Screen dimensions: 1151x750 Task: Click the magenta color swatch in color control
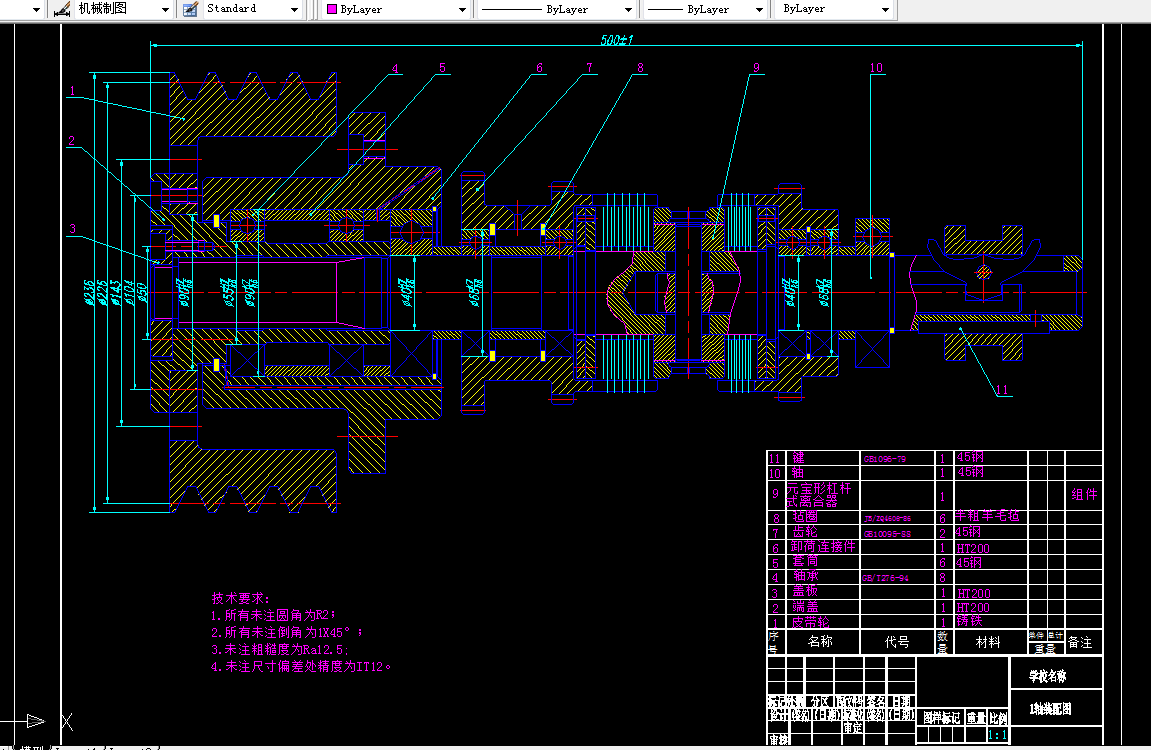pos(332,10)
